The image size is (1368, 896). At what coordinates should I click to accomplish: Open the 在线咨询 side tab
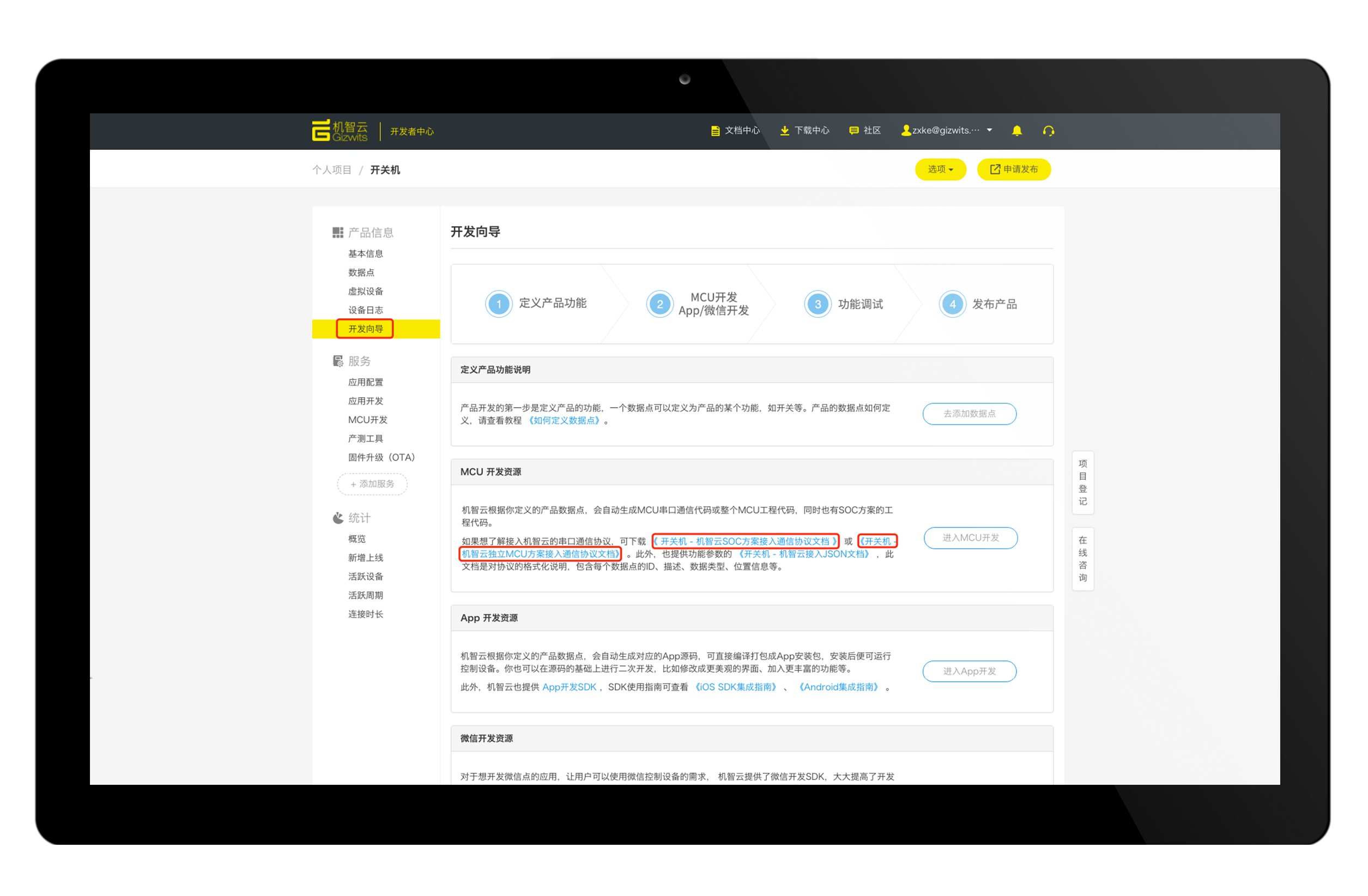tap(1082, 559)
